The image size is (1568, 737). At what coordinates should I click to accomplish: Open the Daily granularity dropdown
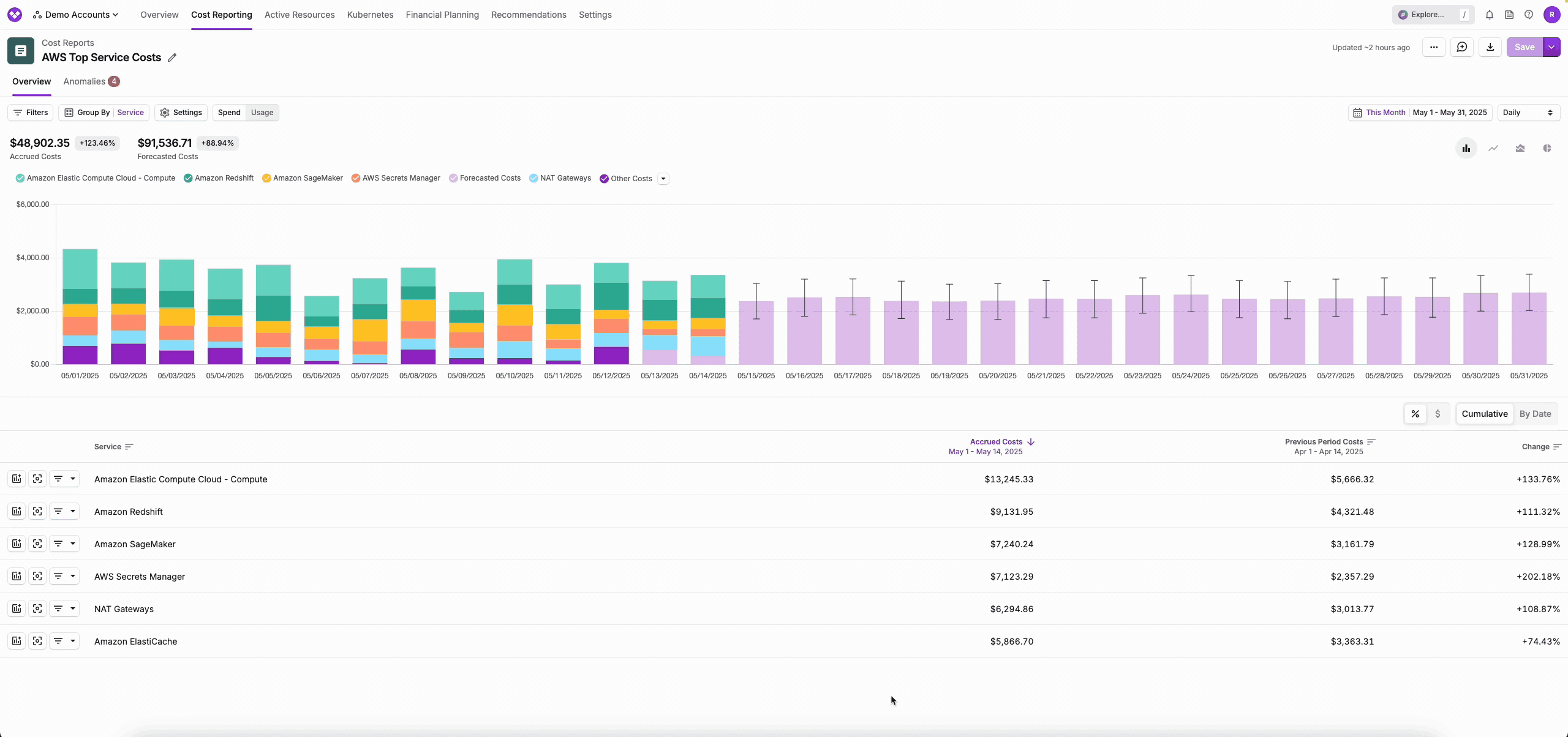click(1528, 113)
